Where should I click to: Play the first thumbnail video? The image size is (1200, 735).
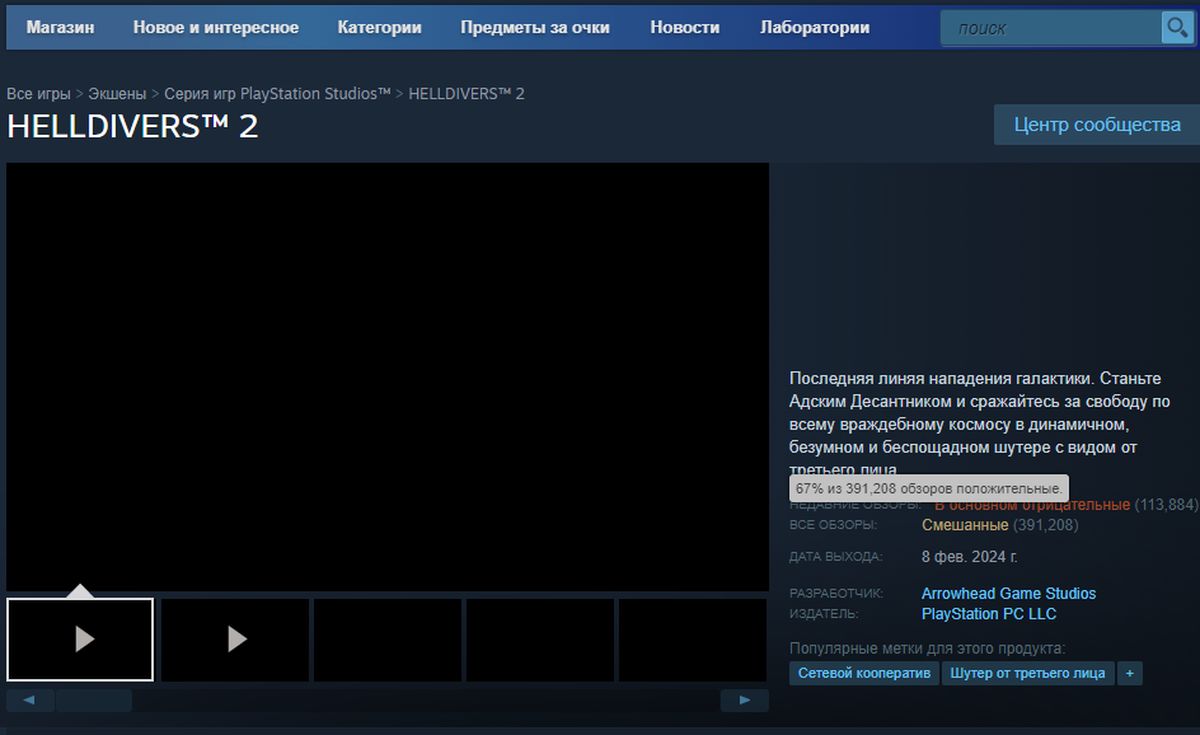80,640
